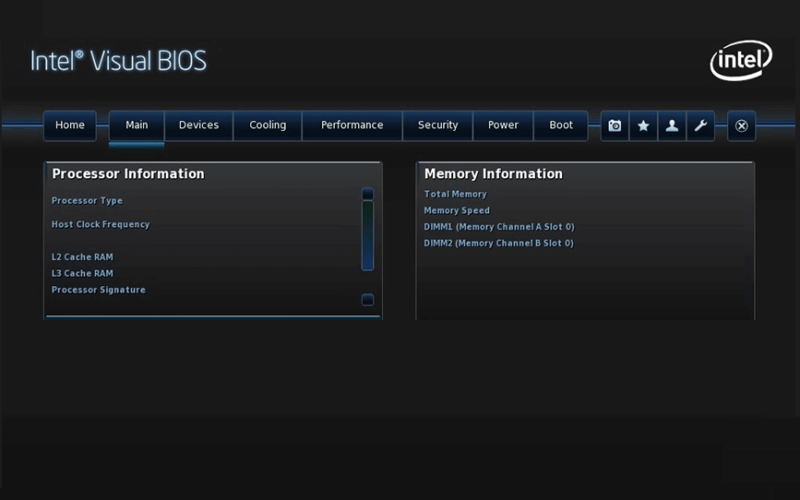This screenshot has height=500, width=800.
Task: Go to the Home tab
Action: [70, 126]
